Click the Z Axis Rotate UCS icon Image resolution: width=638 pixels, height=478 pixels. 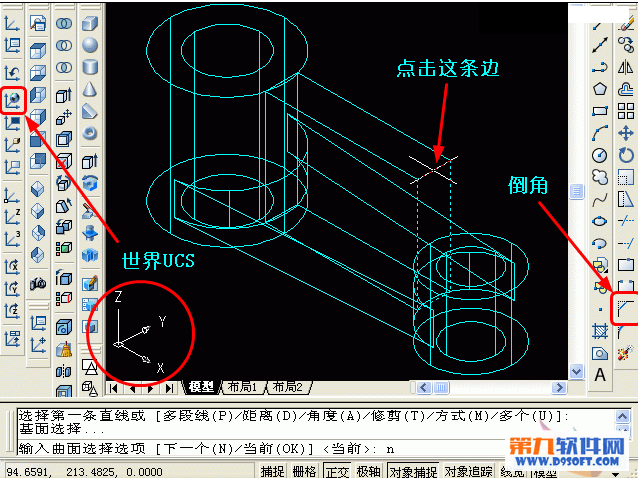click(12, 310)
